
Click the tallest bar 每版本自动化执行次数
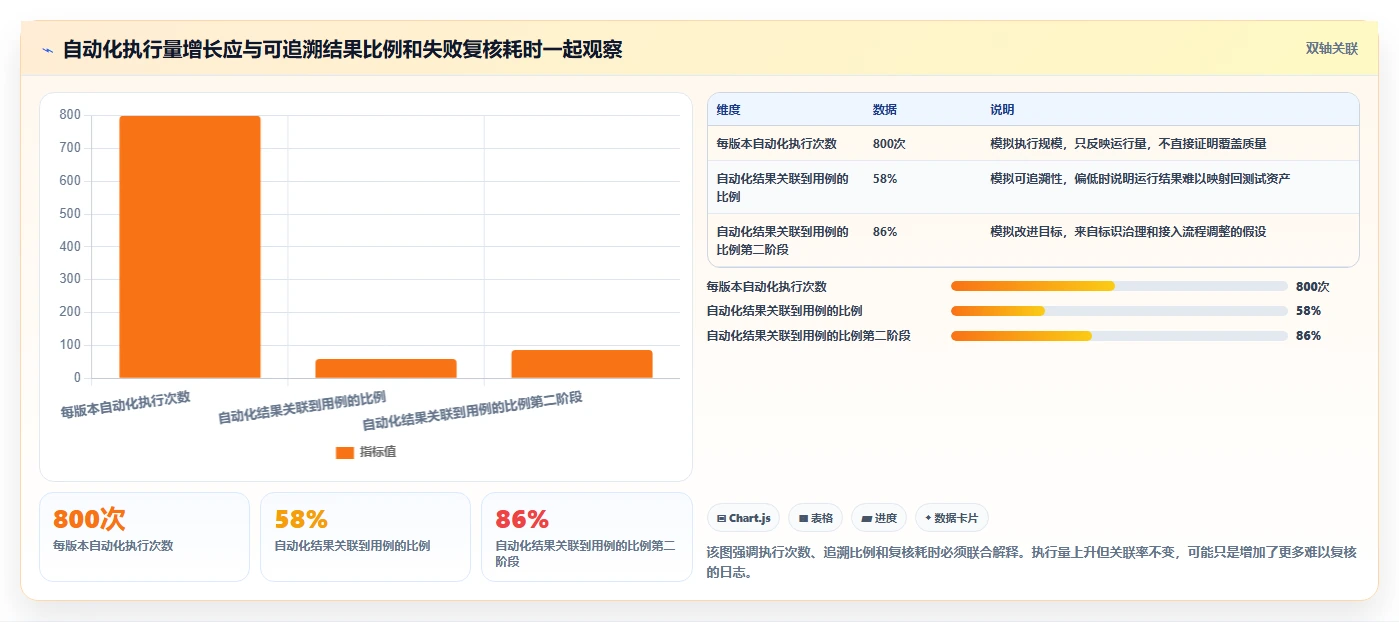[x=190, y=247]
